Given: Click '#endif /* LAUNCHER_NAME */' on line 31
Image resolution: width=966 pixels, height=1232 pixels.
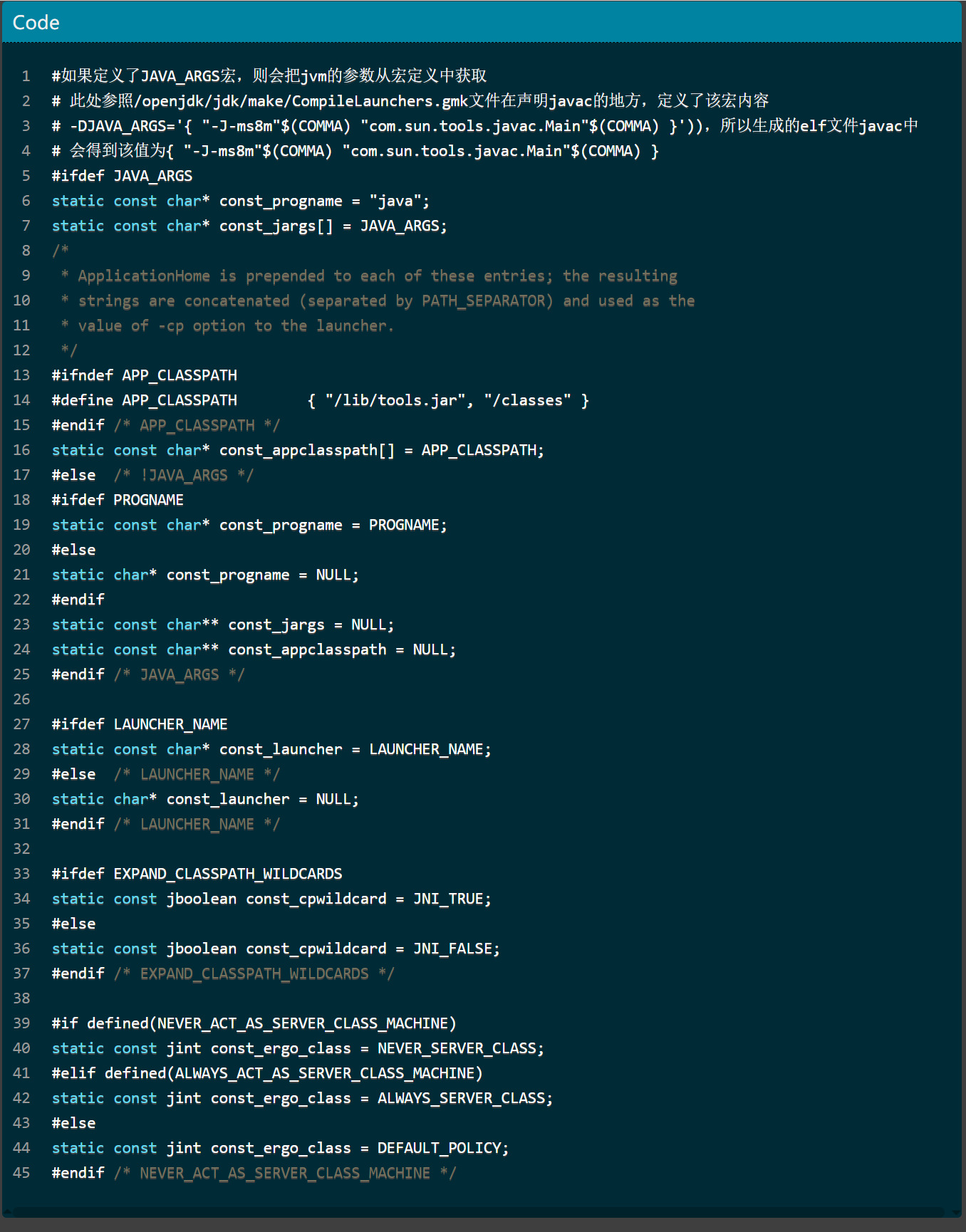Looking at the screenshot, I should (x=166, y=824).
